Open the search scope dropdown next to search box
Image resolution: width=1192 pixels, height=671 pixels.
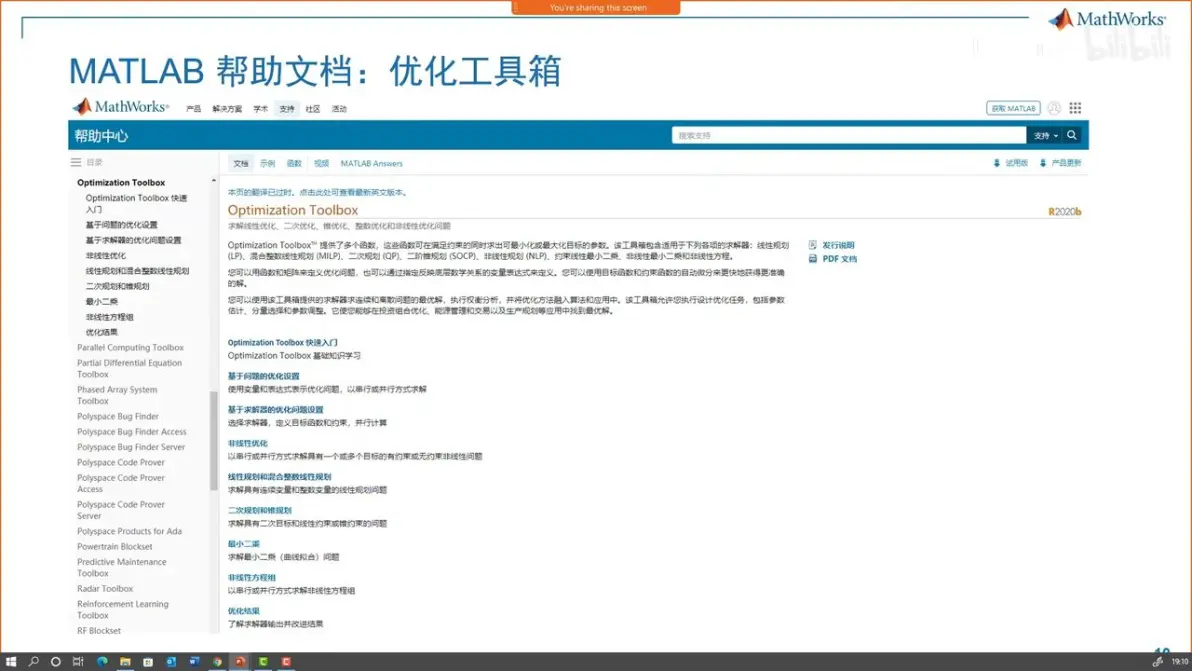point(1045,135)
